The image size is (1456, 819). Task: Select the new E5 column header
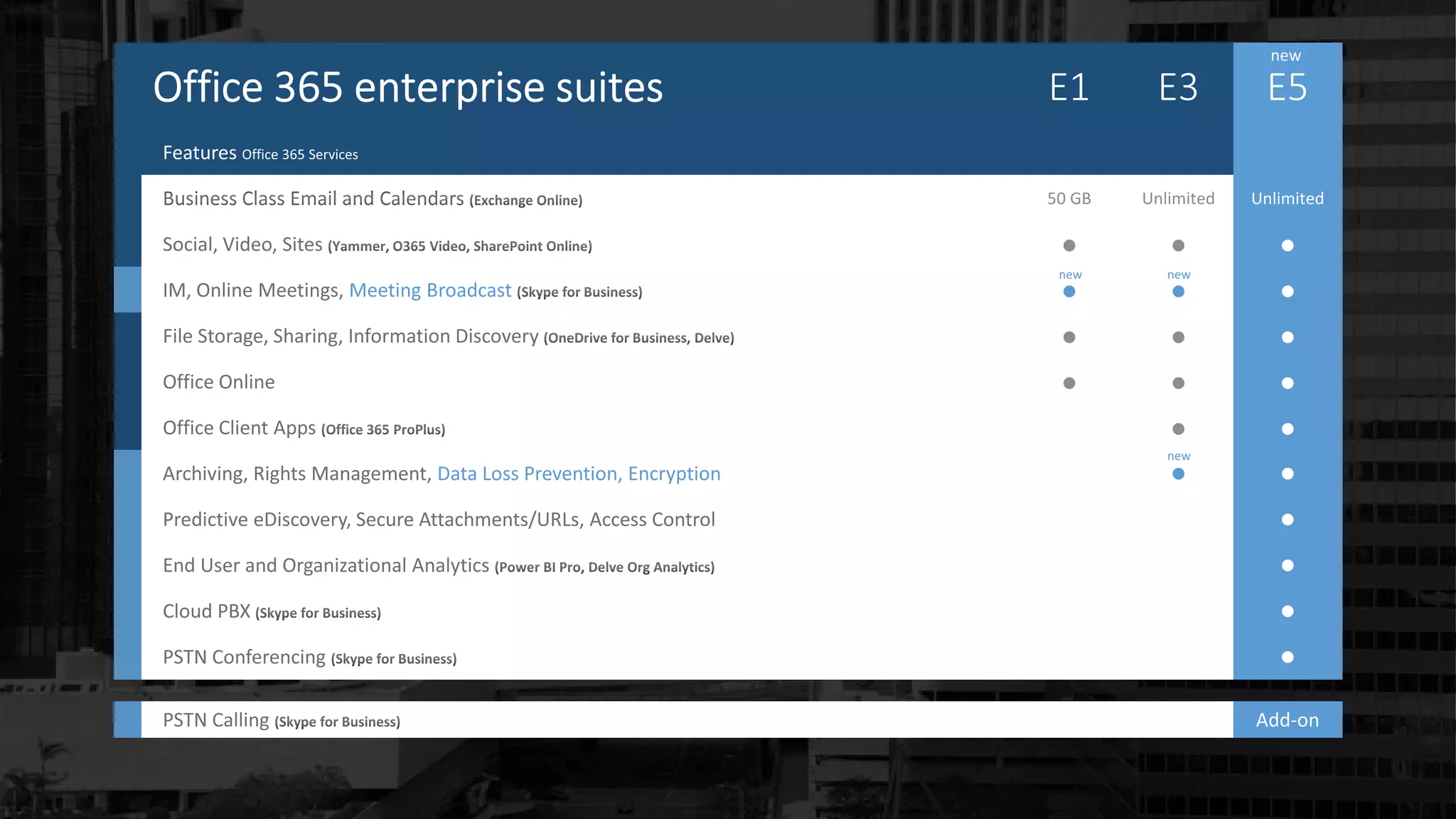(x=1287, y=87)
